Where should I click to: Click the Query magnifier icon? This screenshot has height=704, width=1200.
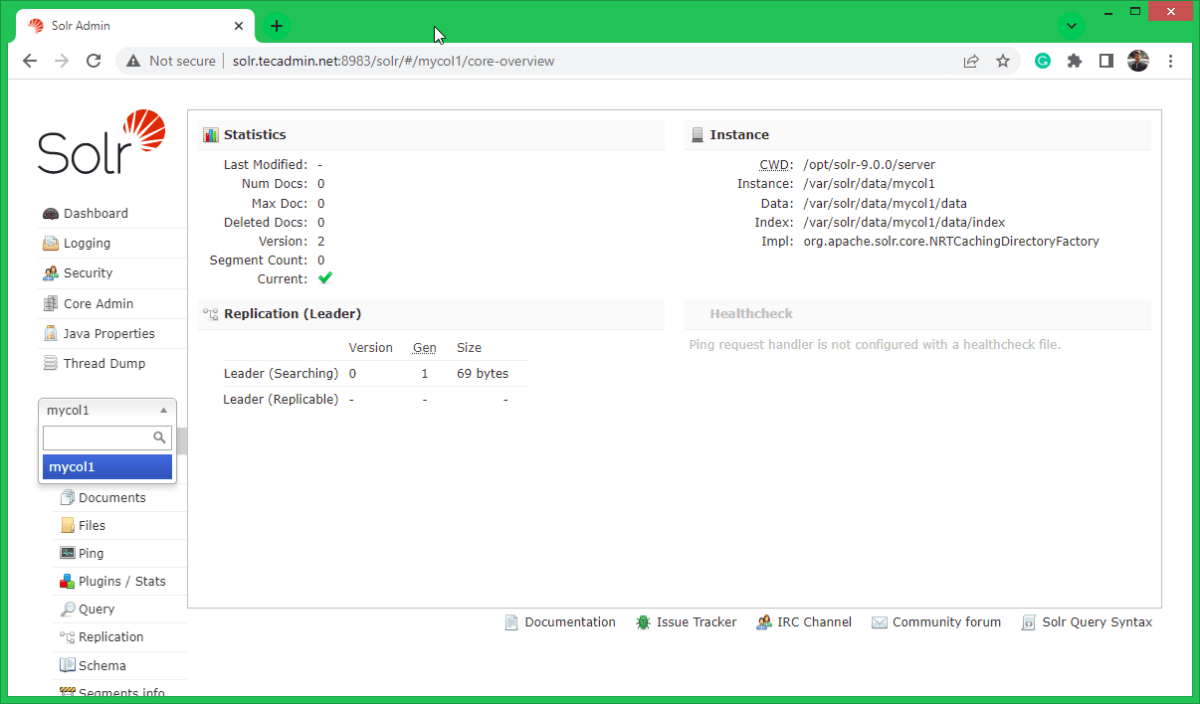pos(68,609)
